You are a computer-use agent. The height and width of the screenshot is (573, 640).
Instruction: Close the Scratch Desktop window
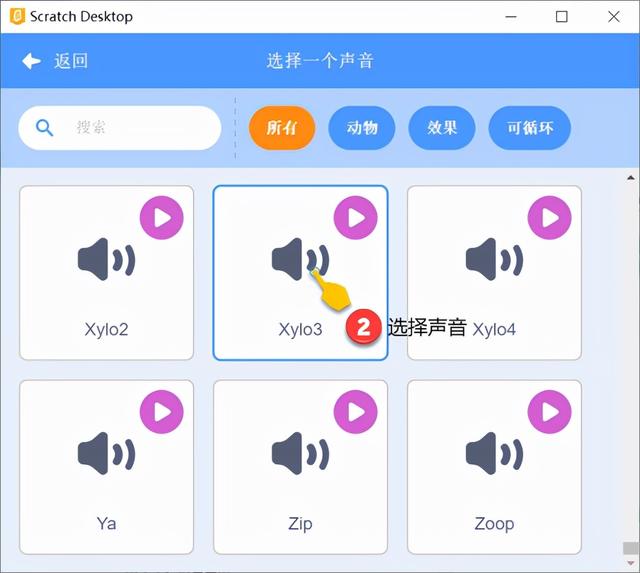click(x=613, y=17)
